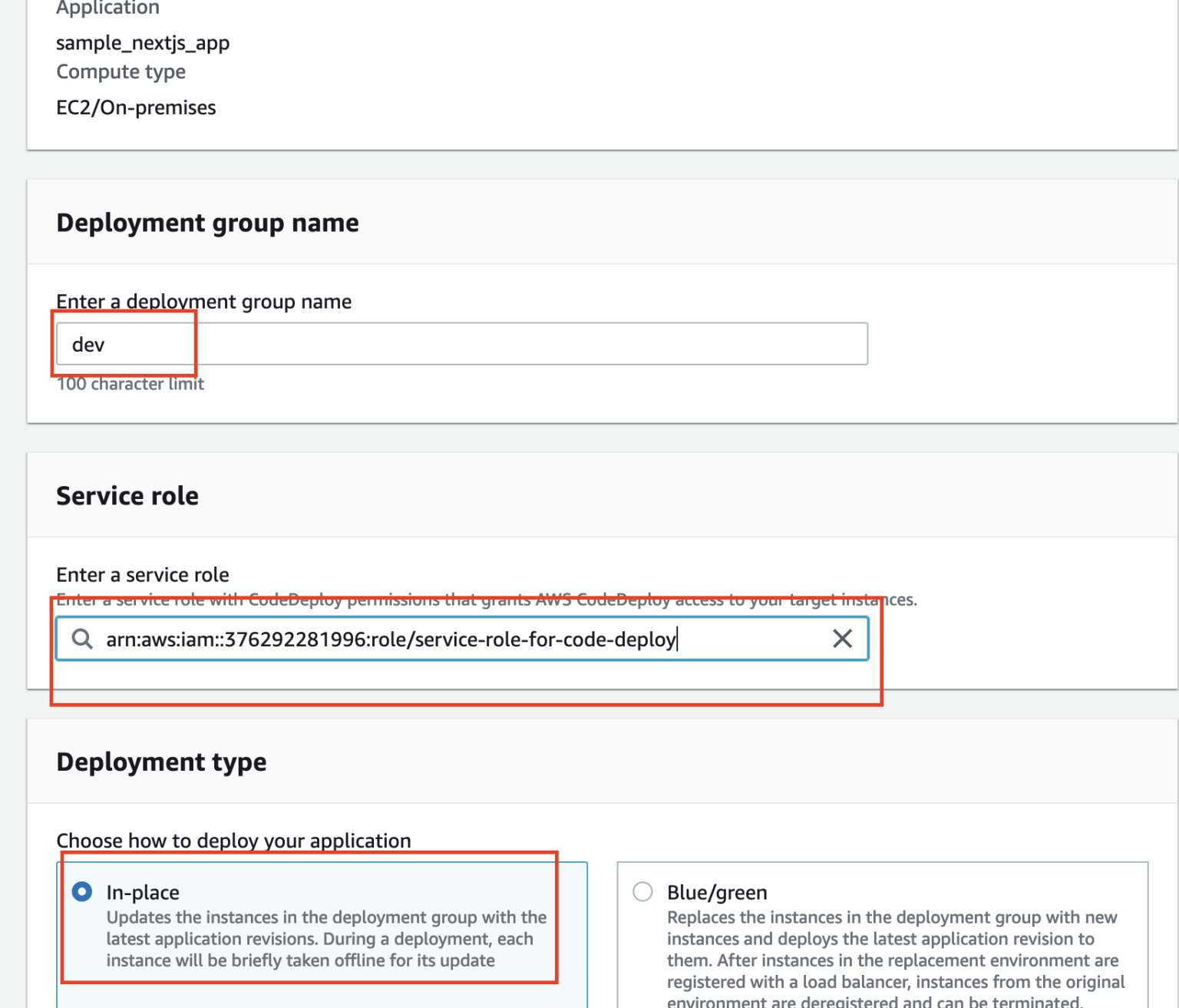1179x1008 pixels.
Task: Click the Service role section header
Action: click(127, 495)
